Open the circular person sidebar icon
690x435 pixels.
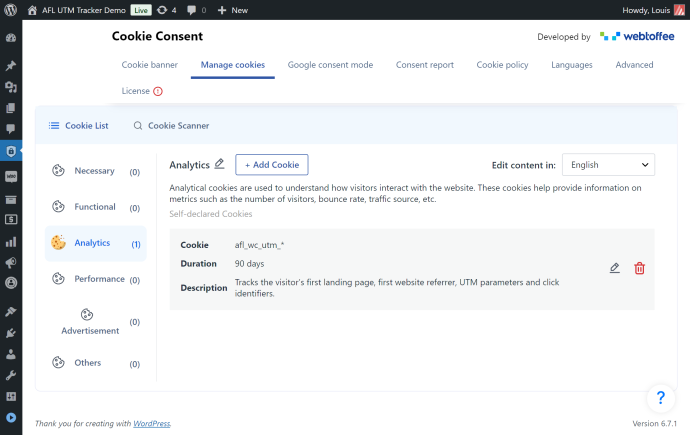(11, 283)
